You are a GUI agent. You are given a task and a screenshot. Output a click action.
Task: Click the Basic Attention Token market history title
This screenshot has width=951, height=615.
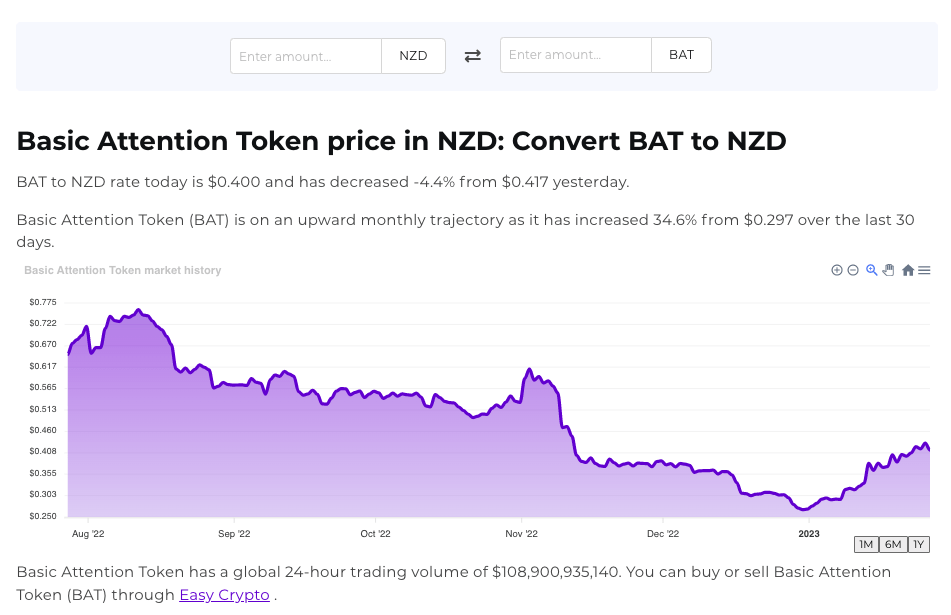click(122, 270)
